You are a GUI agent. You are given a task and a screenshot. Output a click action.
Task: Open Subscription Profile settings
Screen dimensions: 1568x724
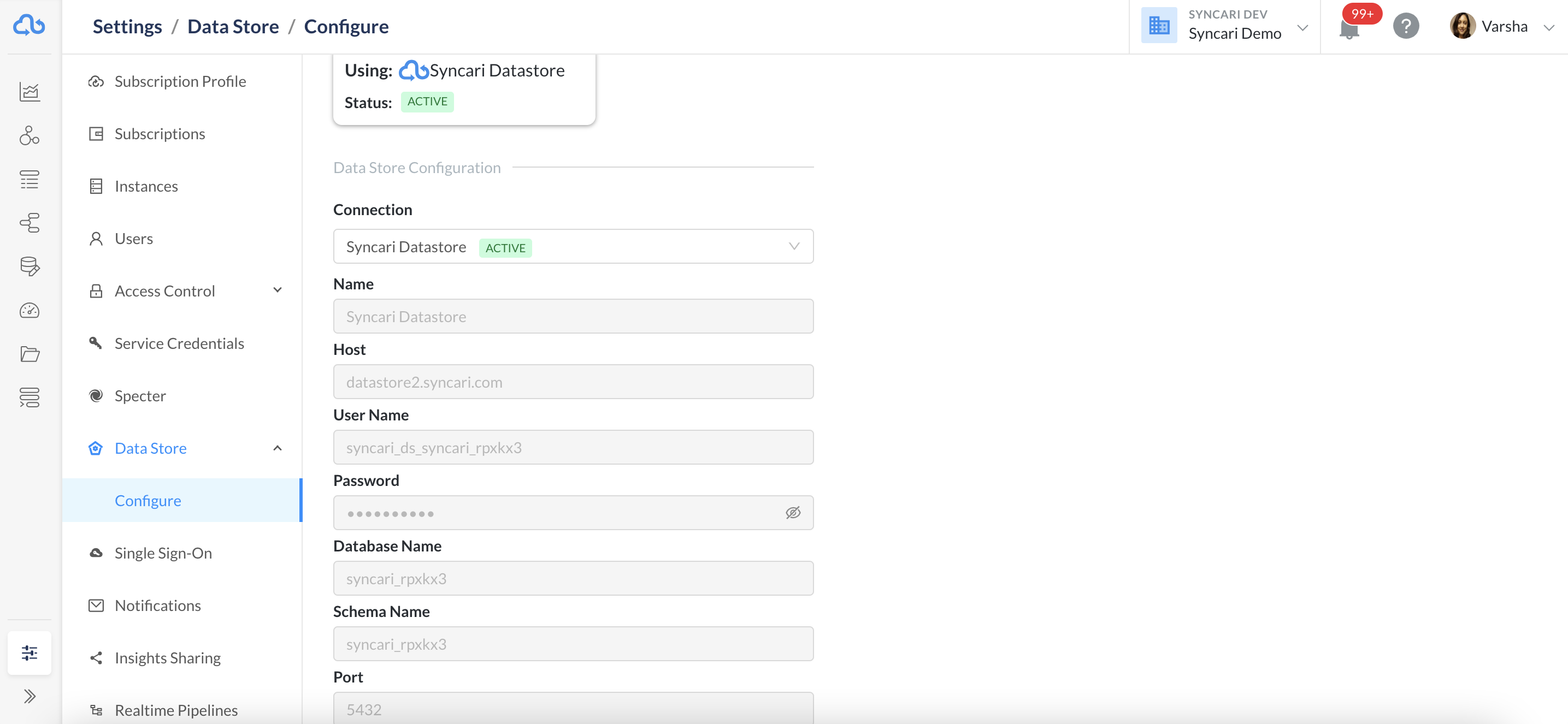pyautogui.click(x=182, y=81)
